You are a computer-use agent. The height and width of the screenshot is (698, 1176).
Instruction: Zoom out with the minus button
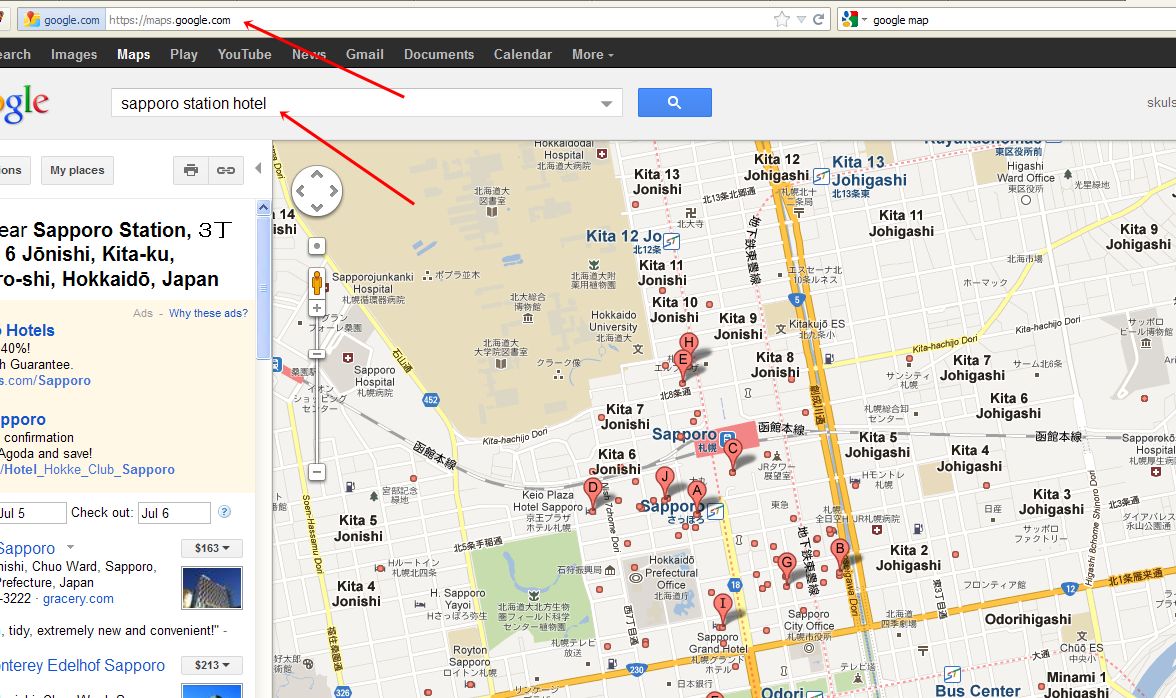tap(316, 472)
